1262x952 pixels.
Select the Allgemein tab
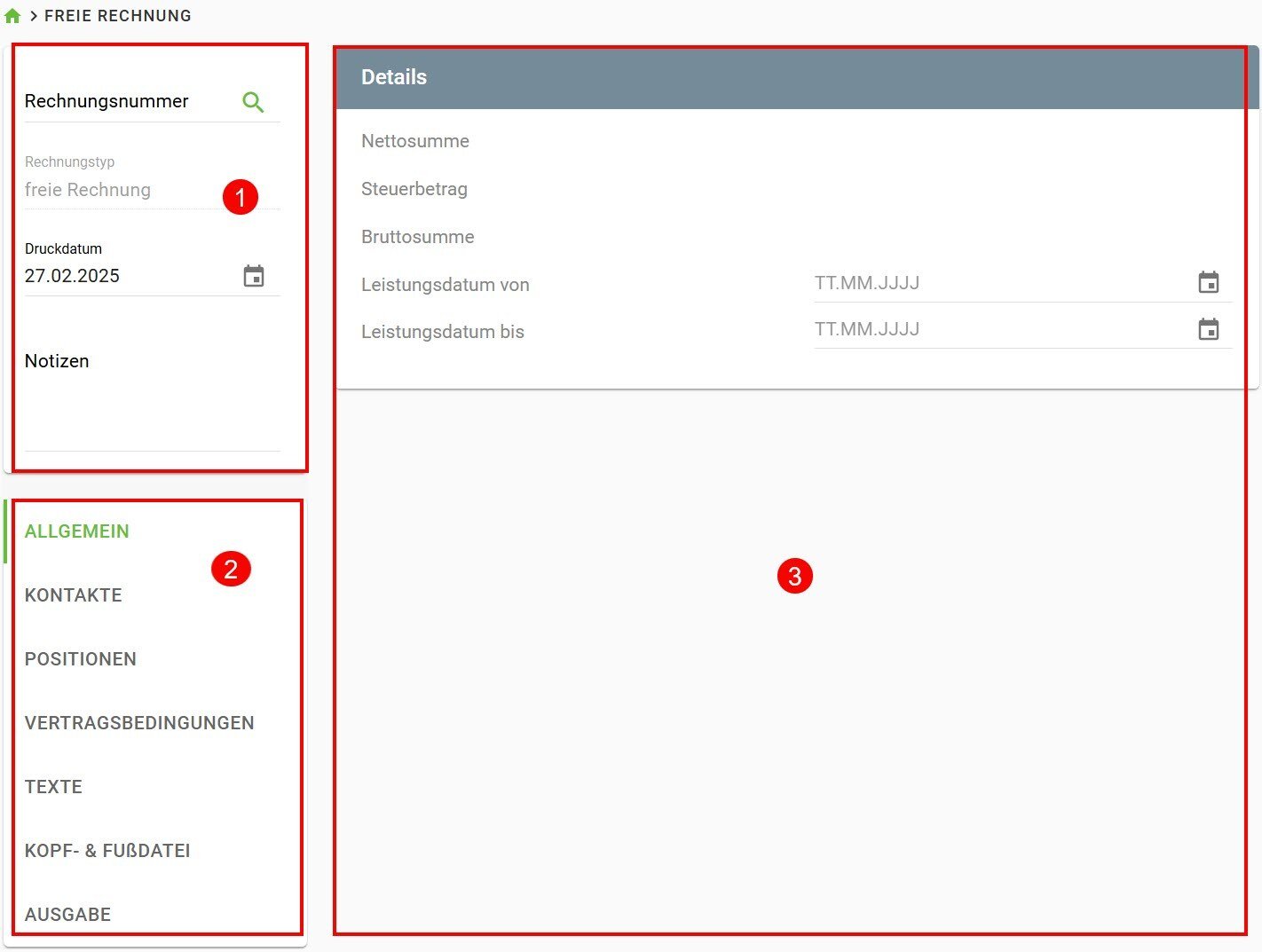coord(77,531)
